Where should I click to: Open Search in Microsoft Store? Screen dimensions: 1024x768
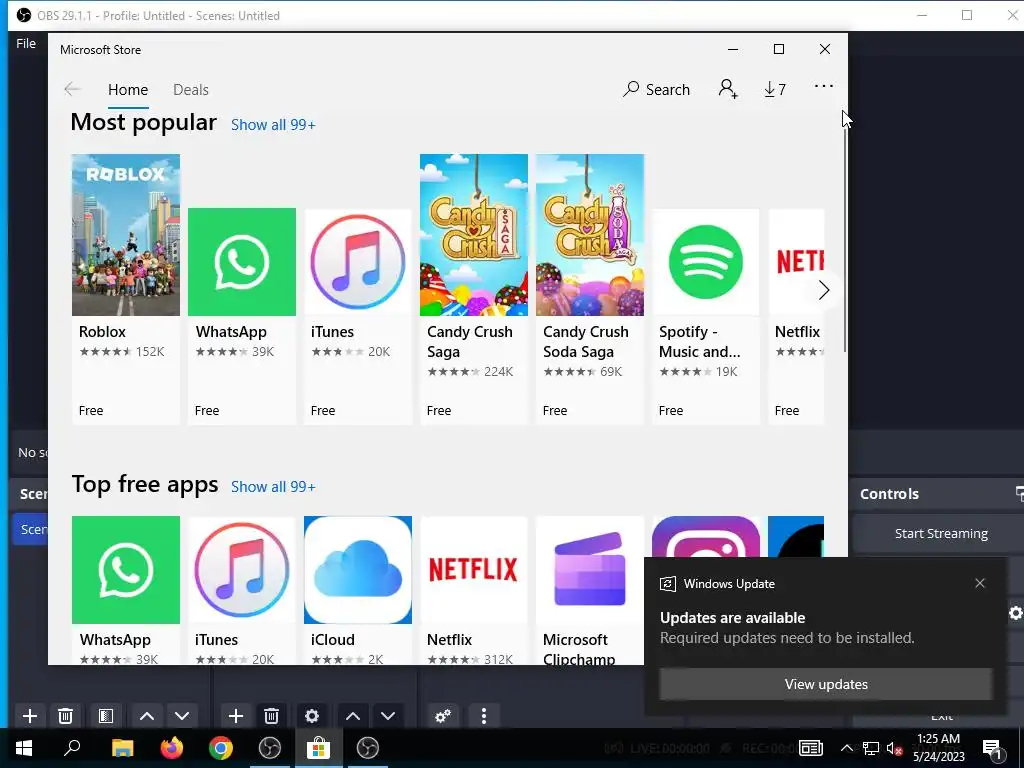[656, 89]
